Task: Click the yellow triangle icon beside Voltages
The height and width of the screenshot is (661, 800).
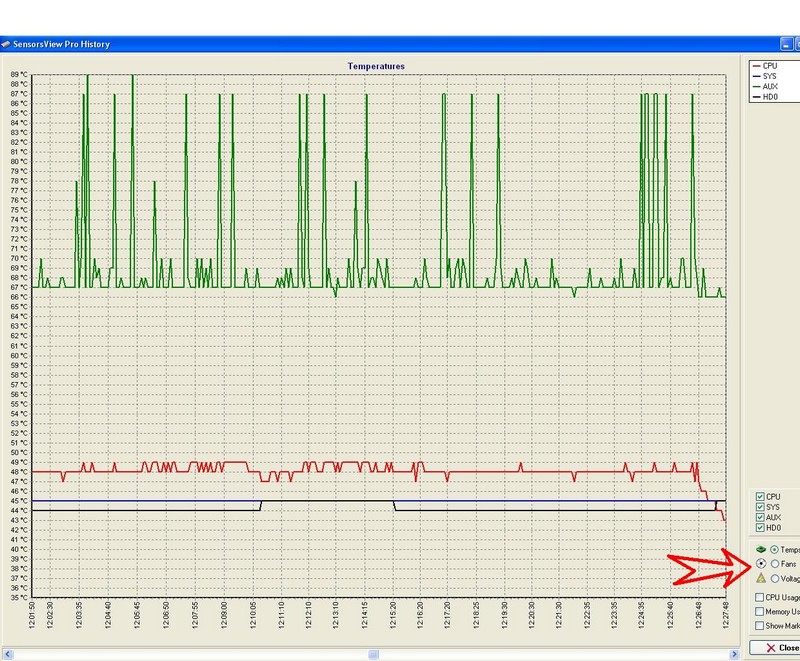Action: 761,578
